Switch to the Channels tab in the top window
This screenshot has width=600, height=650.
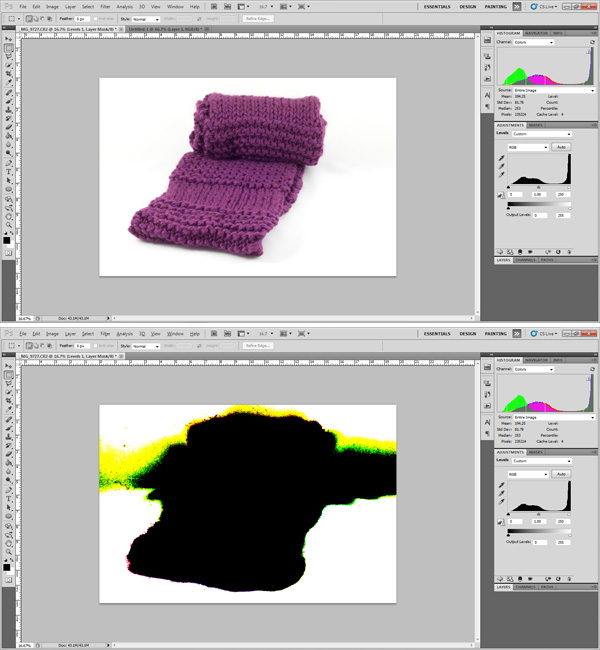[526, 260]
